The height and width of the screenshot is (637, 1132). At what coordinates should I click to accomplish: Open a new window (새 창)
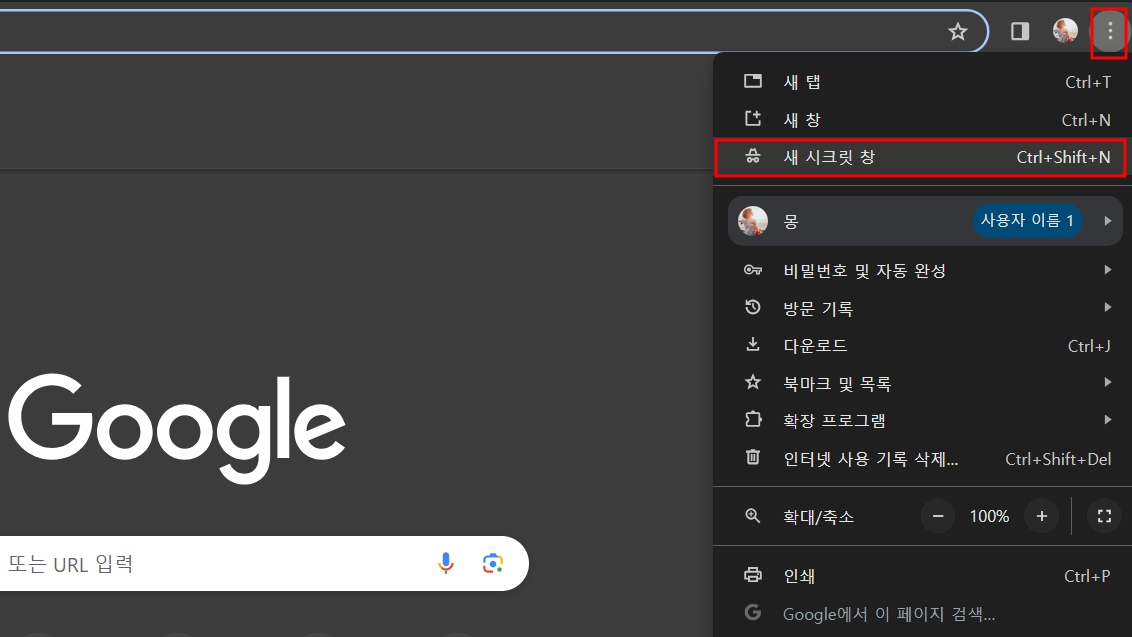(x=923, y=119)
